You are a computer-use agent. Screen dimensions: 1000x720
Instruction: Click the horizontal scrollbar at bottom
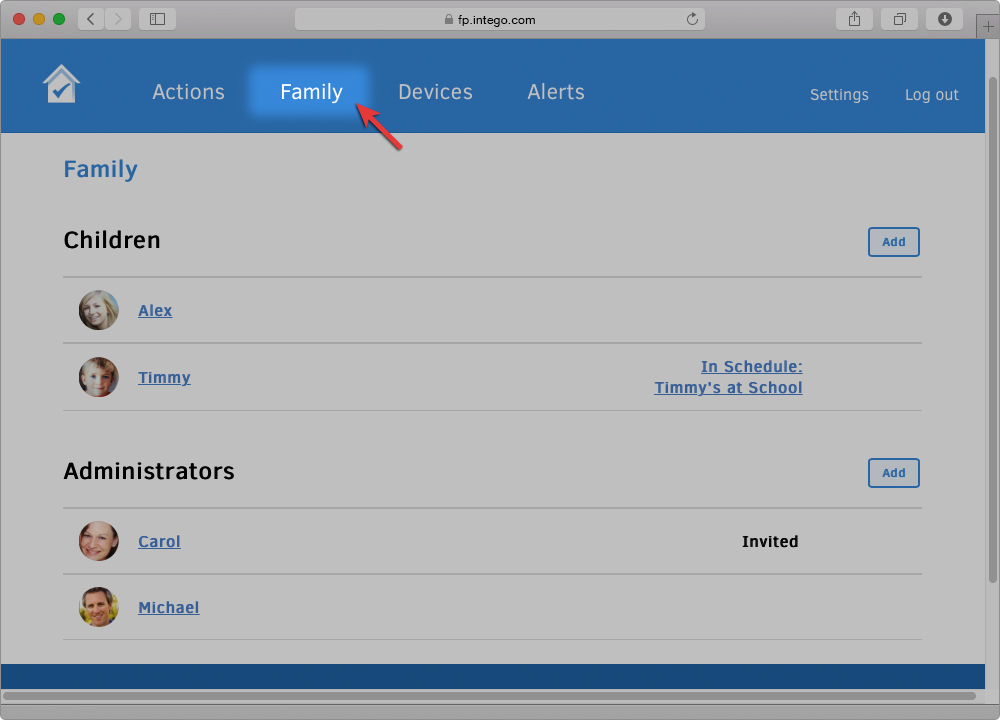click(x=489, y=696)
